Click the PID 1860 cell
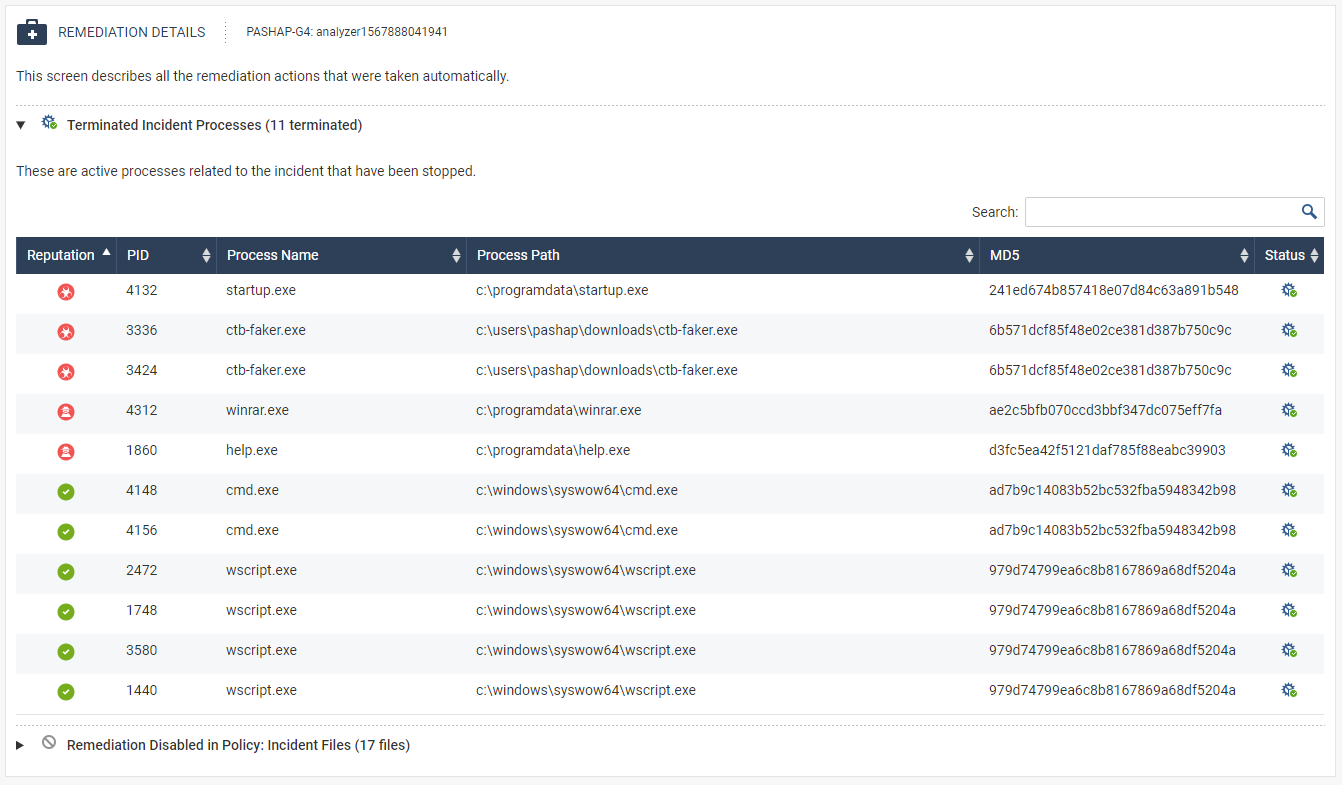The height and width of the screenshot is (785, 1342). tap(142, 450)
